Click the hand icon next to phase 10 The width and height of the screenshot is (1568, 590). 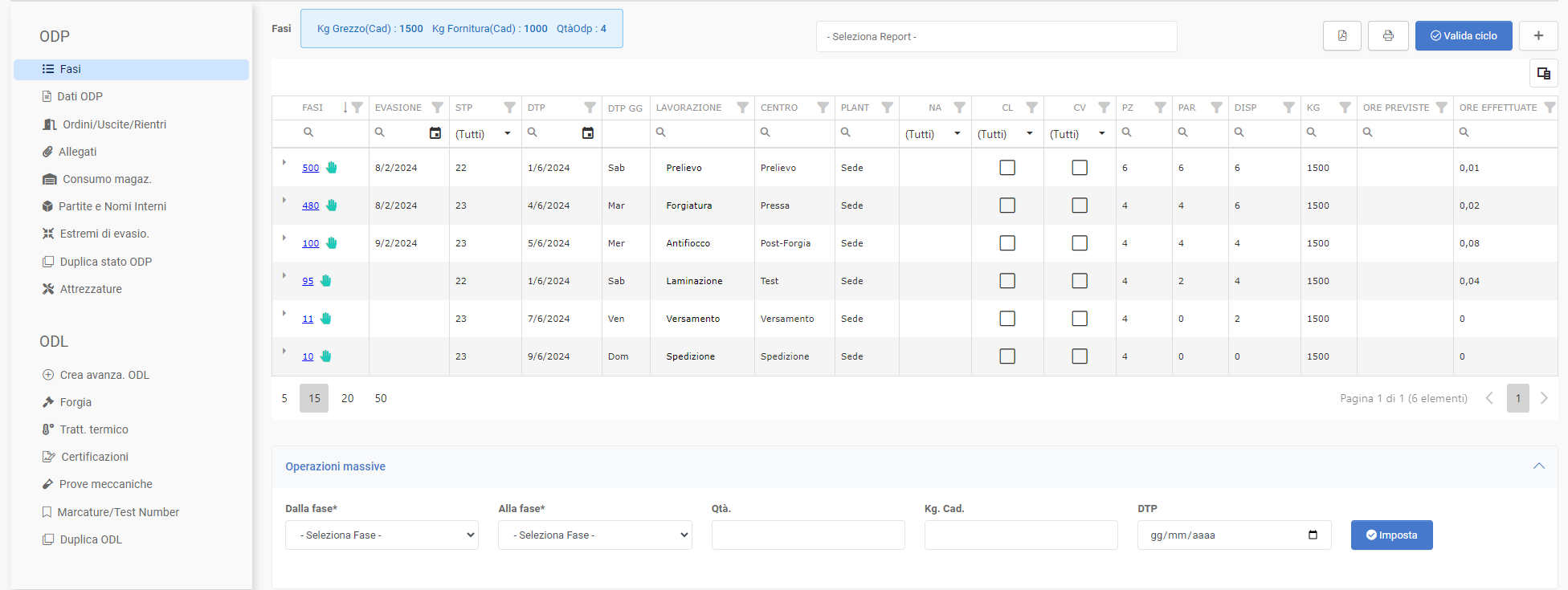point(325,356)
